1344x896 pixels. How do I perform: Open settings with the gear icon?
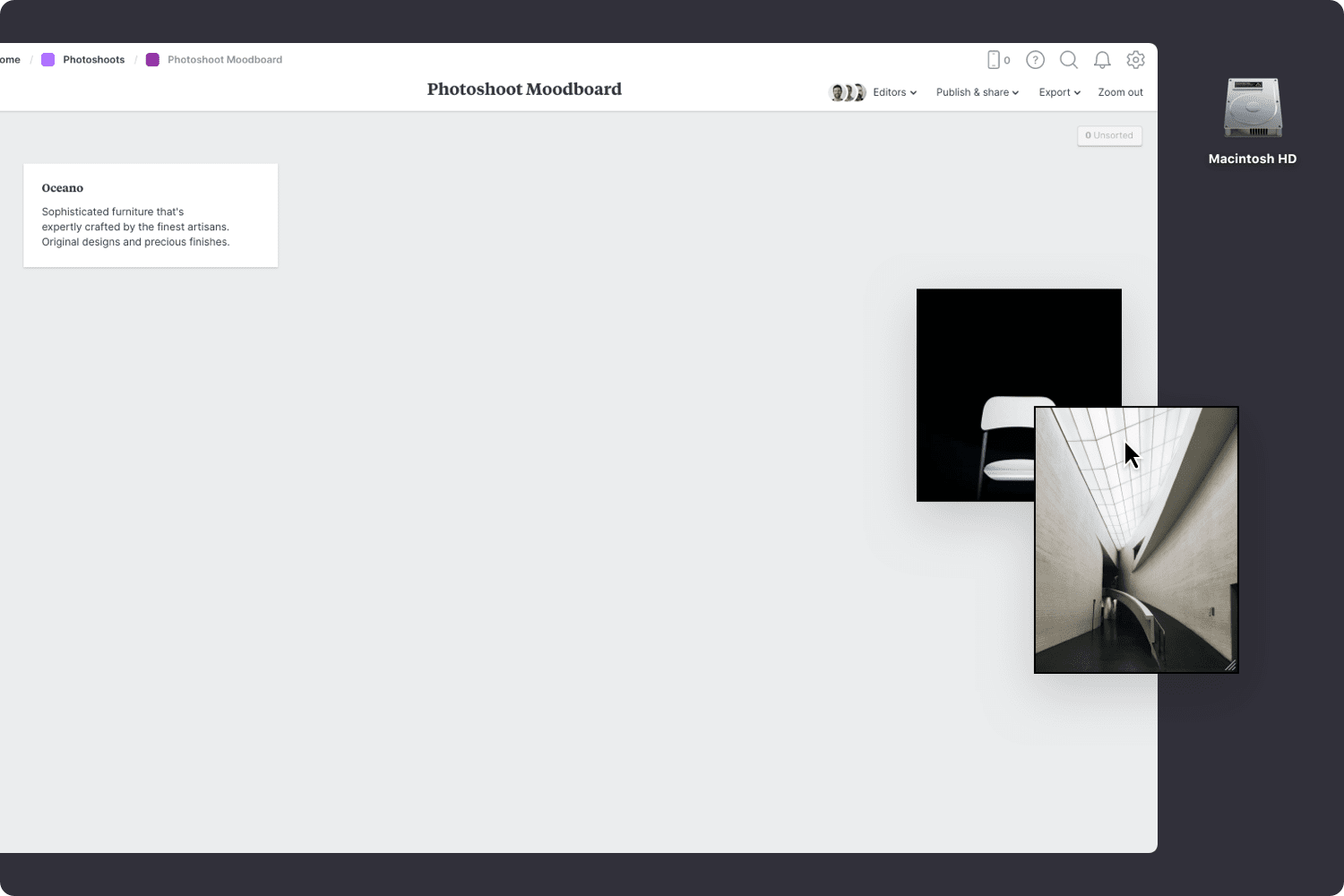[1135, 59]
